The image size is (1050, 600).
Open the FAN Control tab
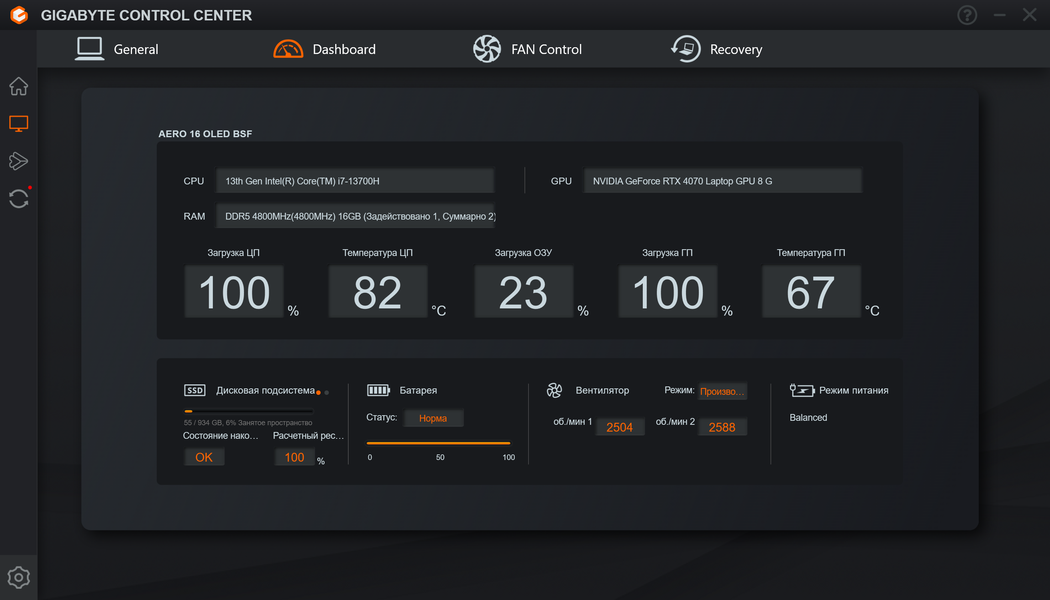(528, 49)
